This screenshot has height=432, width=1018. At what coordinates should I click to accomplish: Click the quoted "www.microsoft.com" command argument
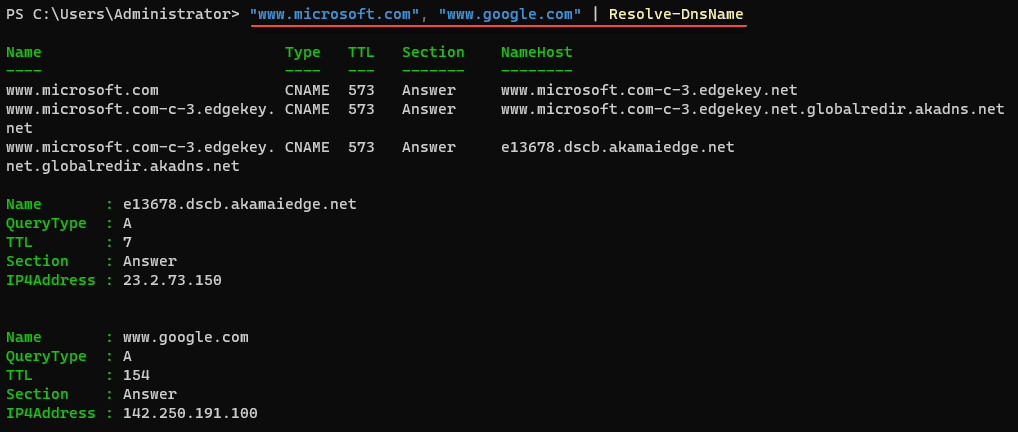(335, 14)
